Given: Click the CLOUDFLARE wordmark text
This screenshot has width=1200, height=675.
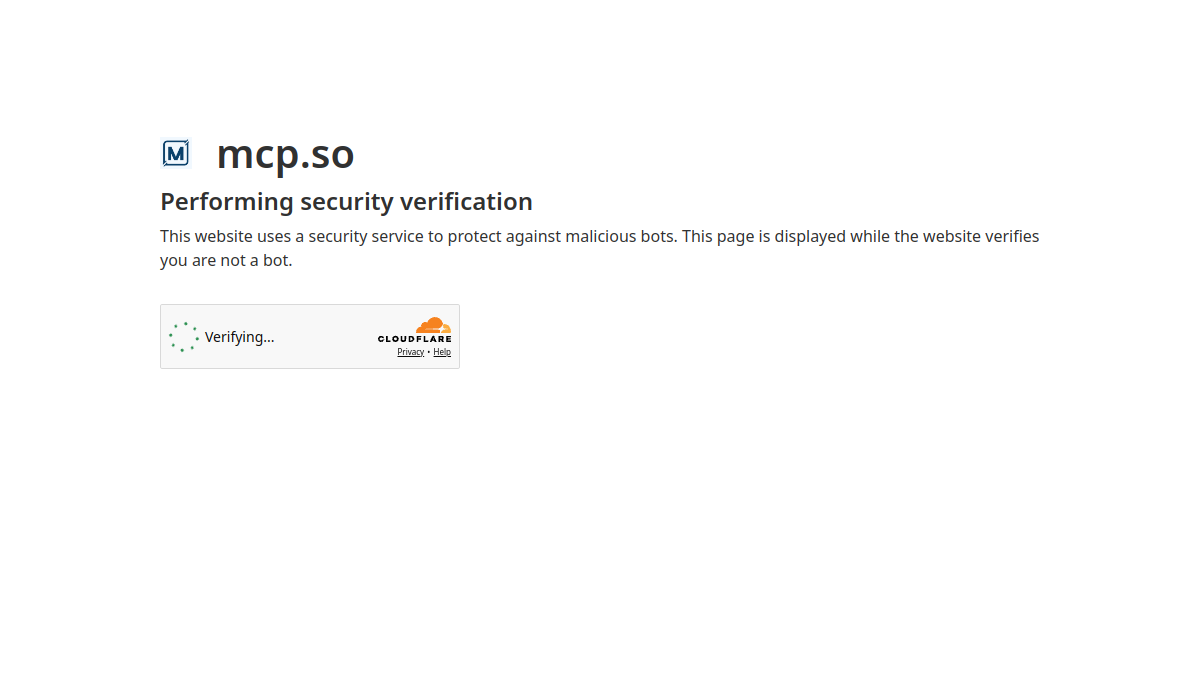Looking at the screenshot, I should pyautogui.click(x=414, y=339).
